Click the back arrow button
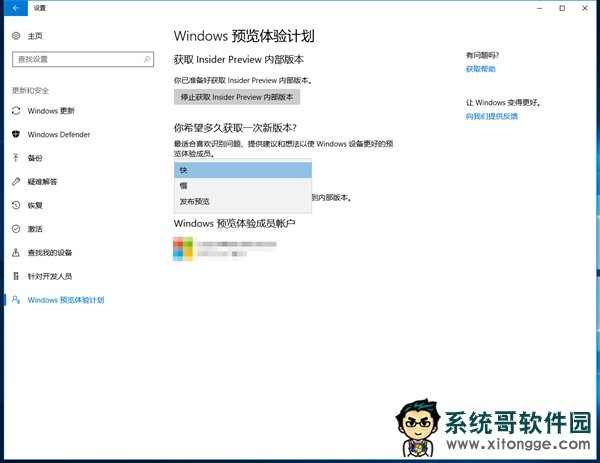The width and height of the screenshot is (600, 463). [16, 8]
